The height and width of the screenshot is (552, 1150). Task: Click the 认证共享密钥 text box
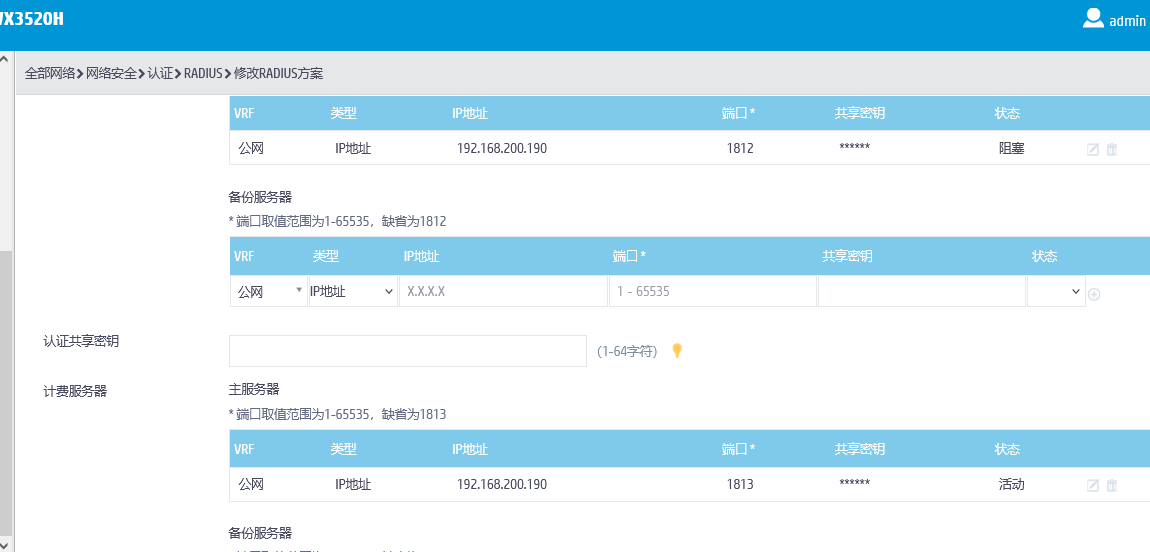tap(407, 351)
